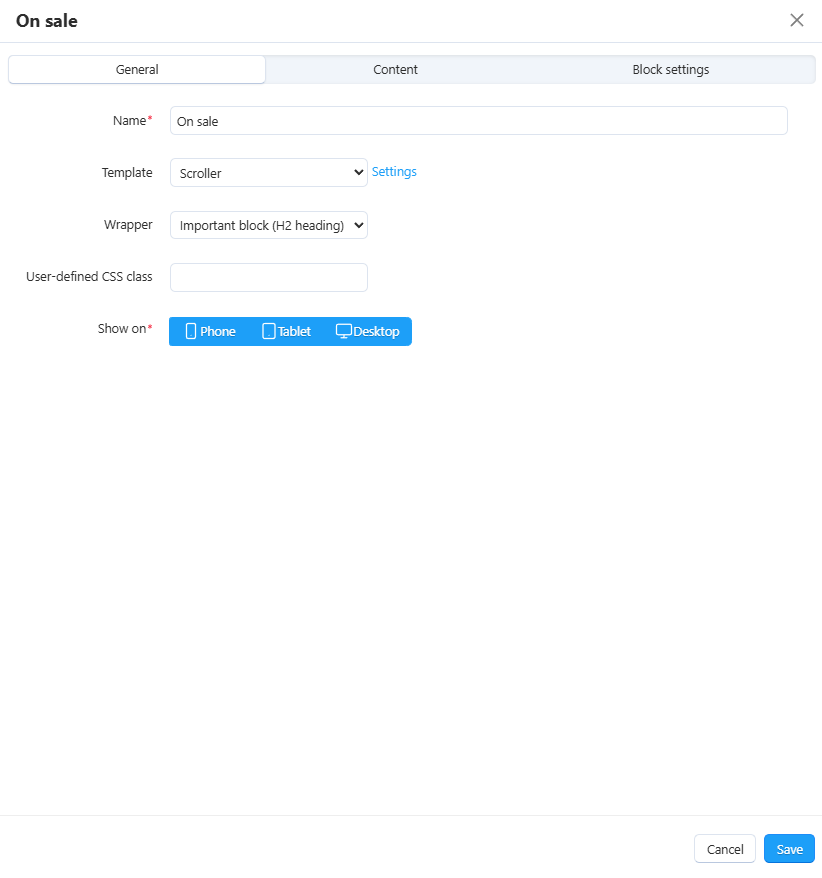Open the Block settings tab

[670, 69]
